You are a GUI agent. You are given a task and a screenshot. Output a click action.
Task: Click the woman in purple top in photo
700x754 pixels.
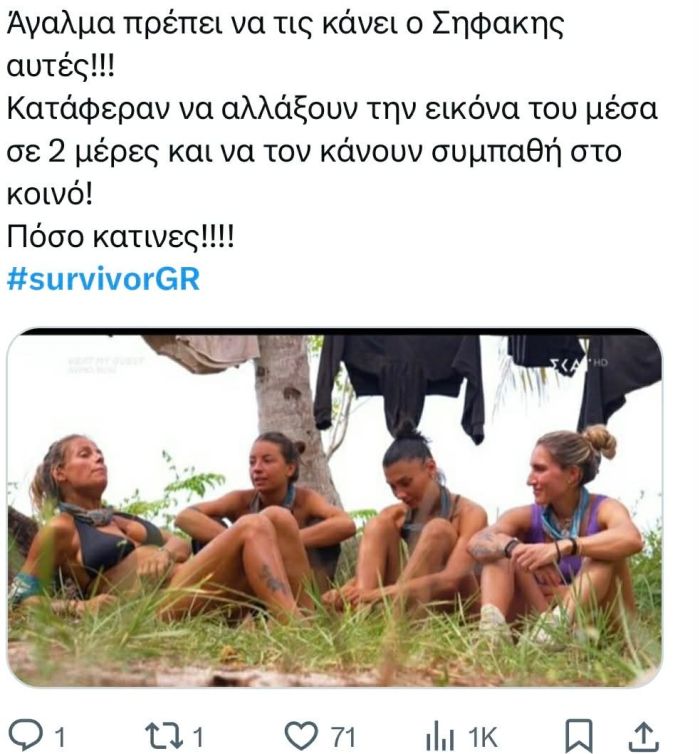coord(558,534)
